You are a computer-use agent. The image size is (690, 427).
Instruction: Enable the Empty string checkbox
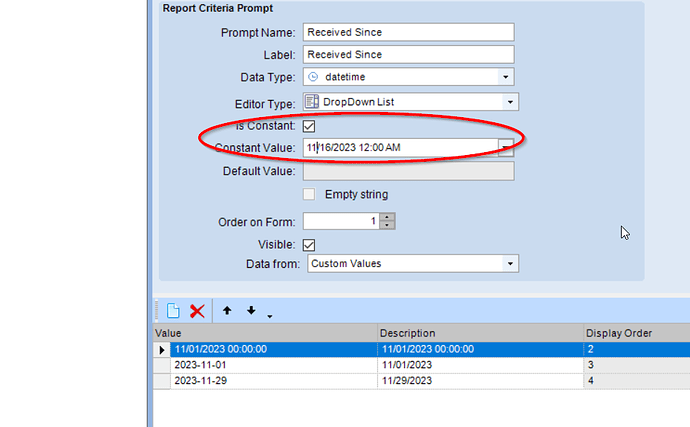[x=309, y=194]
